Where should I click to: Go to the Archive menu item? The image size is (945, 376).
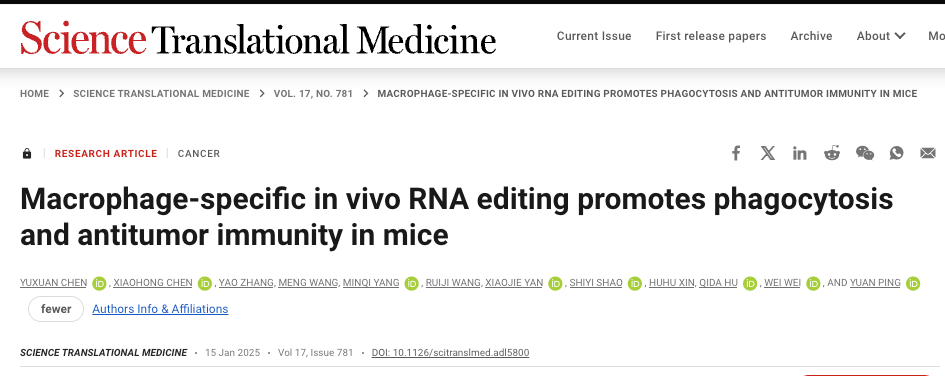click(811, 36)
